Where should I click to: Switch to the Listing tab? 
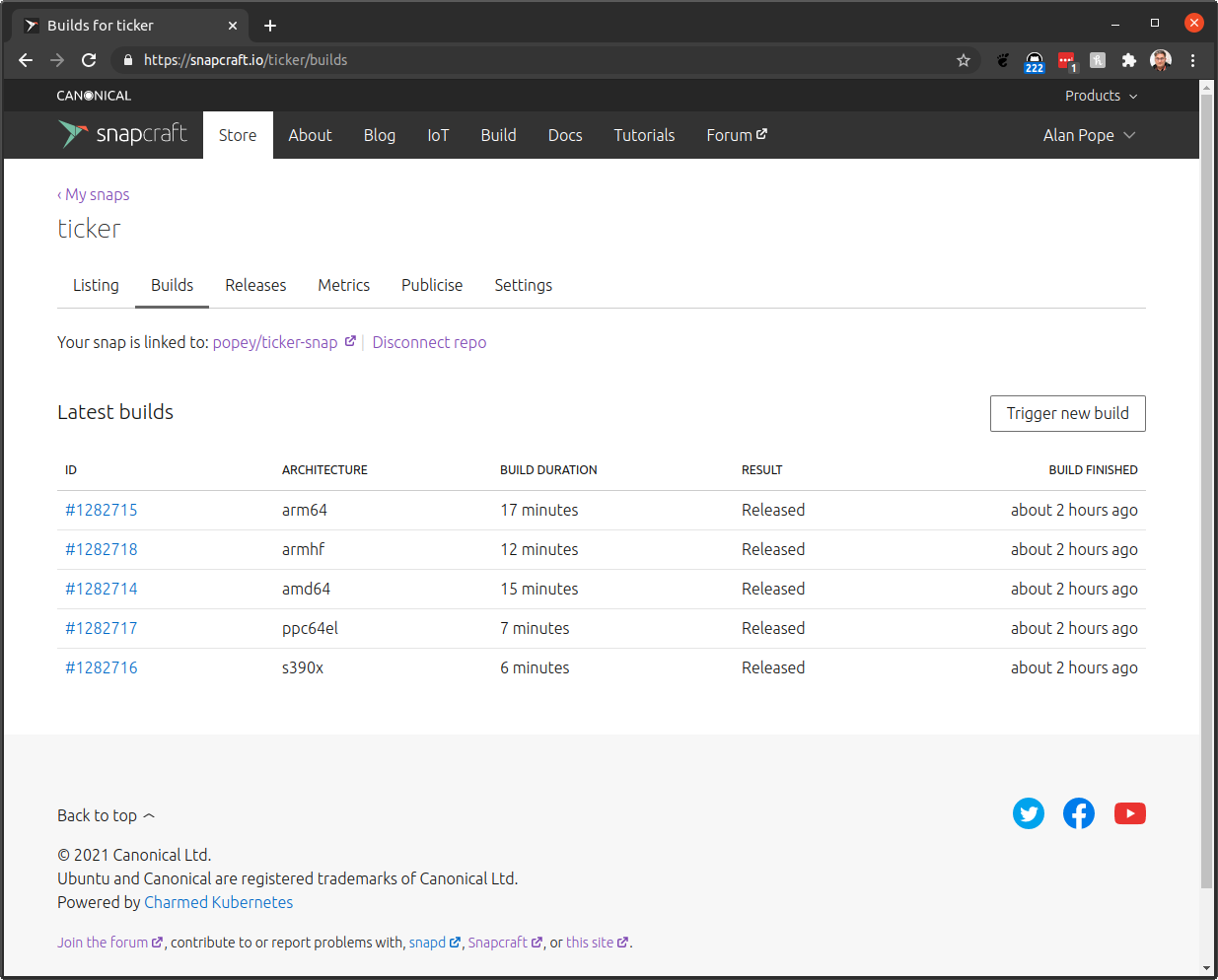click(x=96, y=285)
